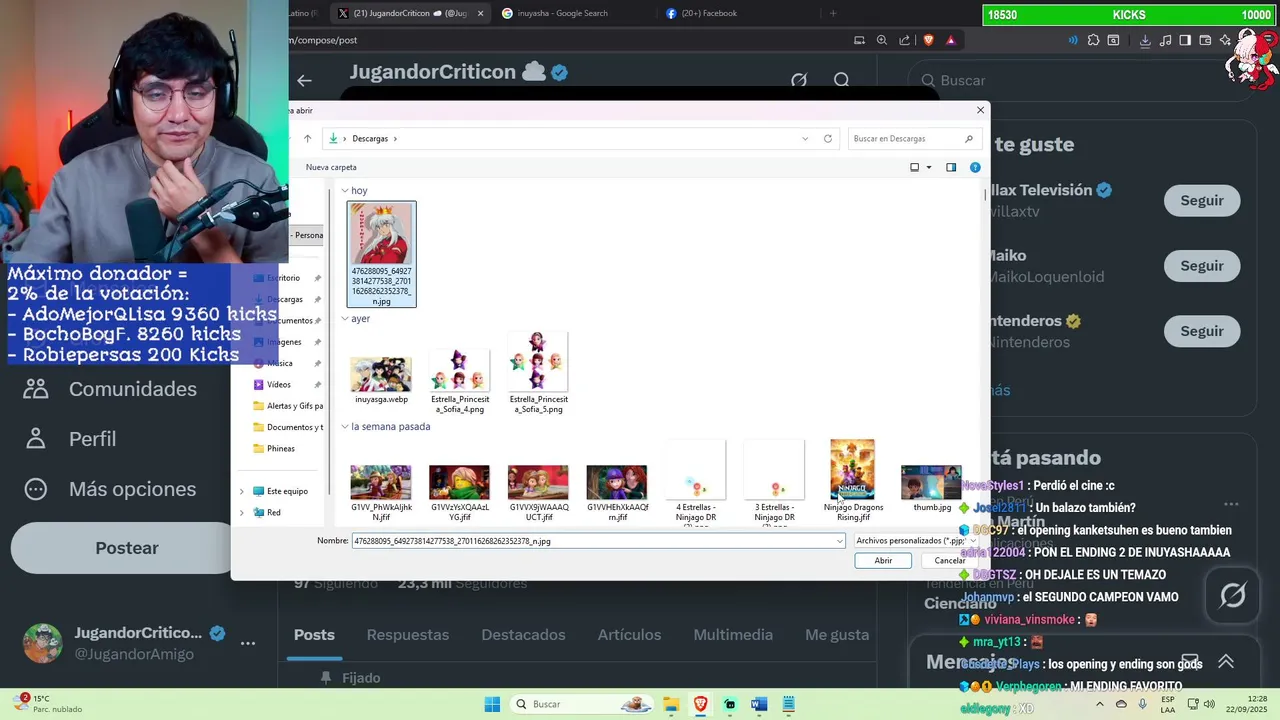Show hidden system tray icons
This screenshot has height=720, width=1280.
[1099, 704]
